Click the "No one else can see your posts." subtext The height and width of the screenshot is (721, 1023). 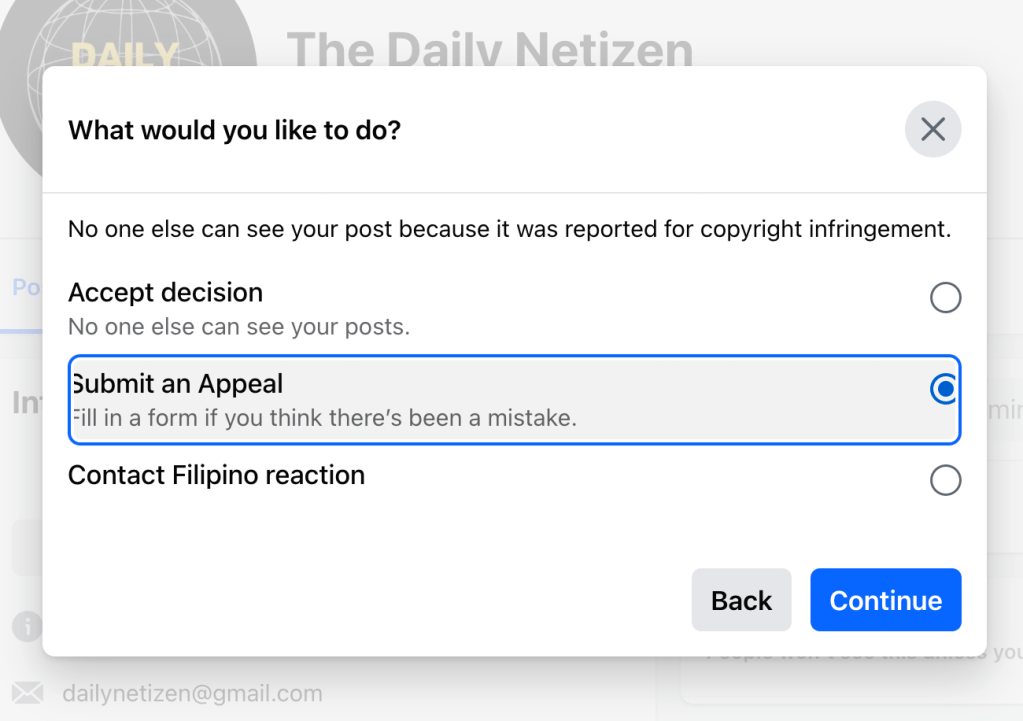(239, 326)
